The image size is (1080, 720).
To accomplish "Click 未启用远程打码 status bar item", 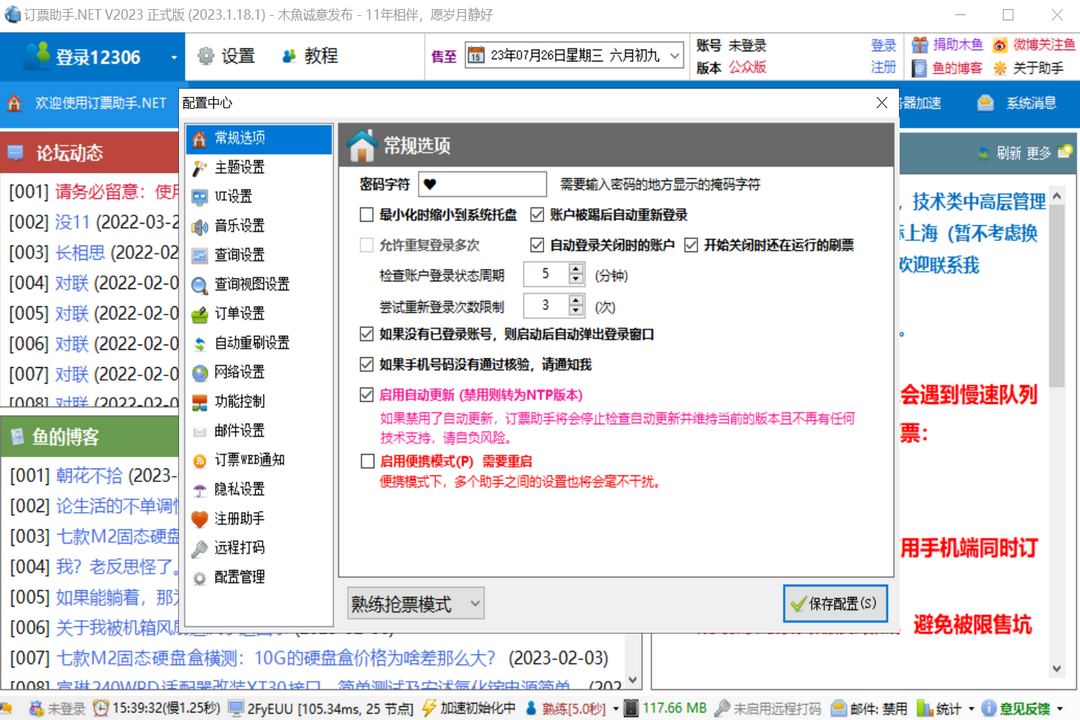I will pyautogui.click(x=769, y=708).
